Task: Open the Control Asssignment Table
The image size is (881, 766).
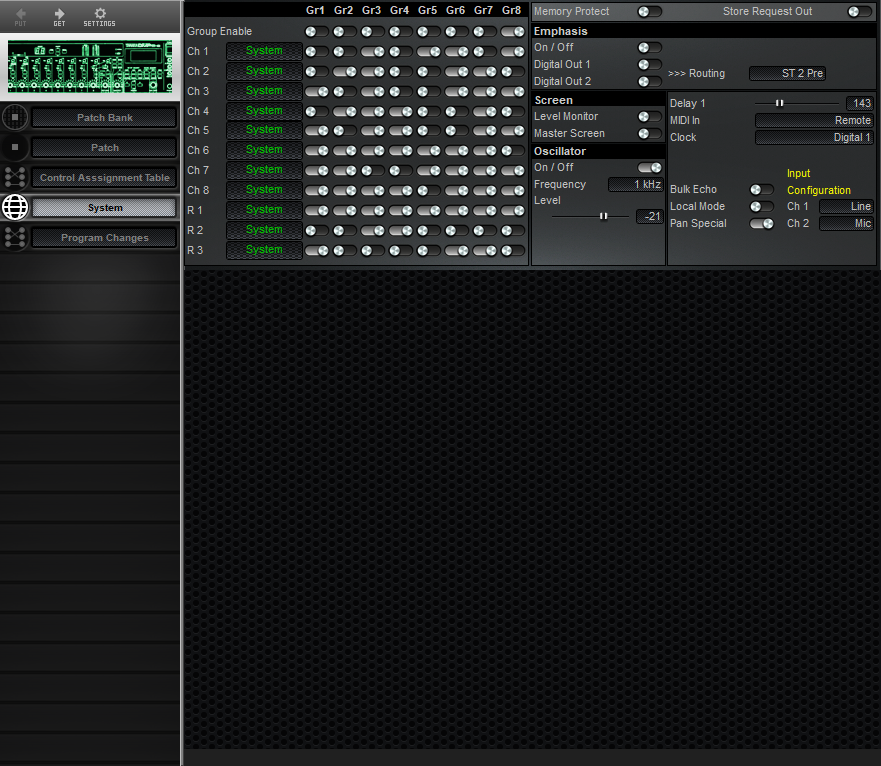Action: tap(103, 177)
